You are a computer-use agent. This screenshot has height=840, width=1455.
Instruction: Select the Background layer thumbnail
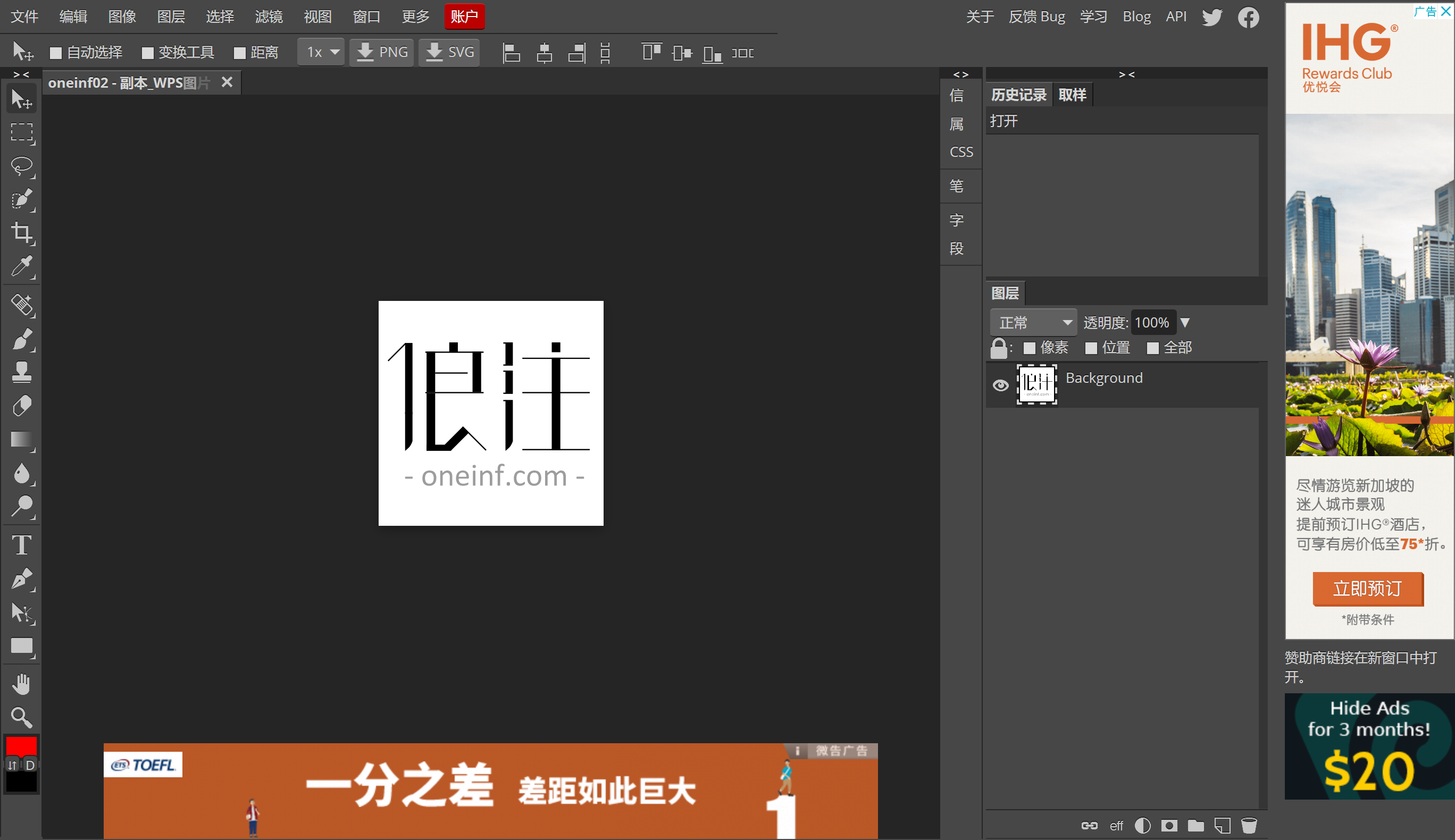(1036, 384)
